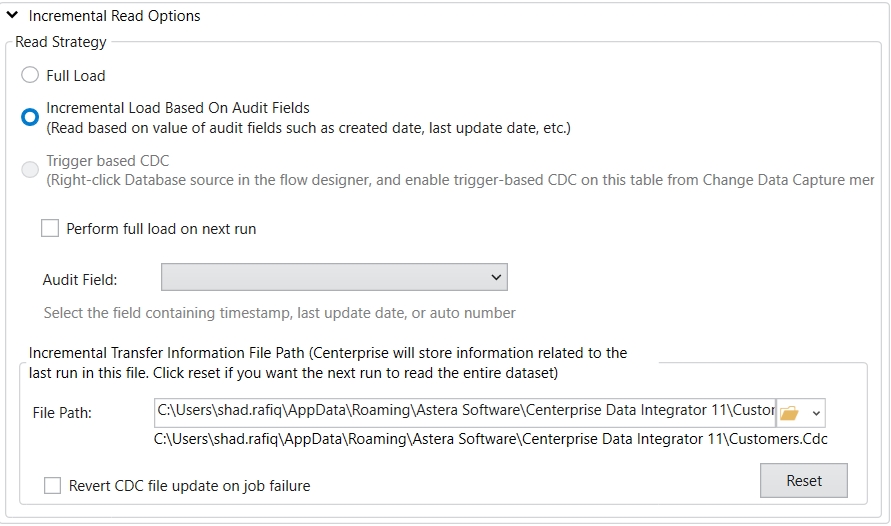
Task: Click the Read Strategy group label
Action: (60, 42)
